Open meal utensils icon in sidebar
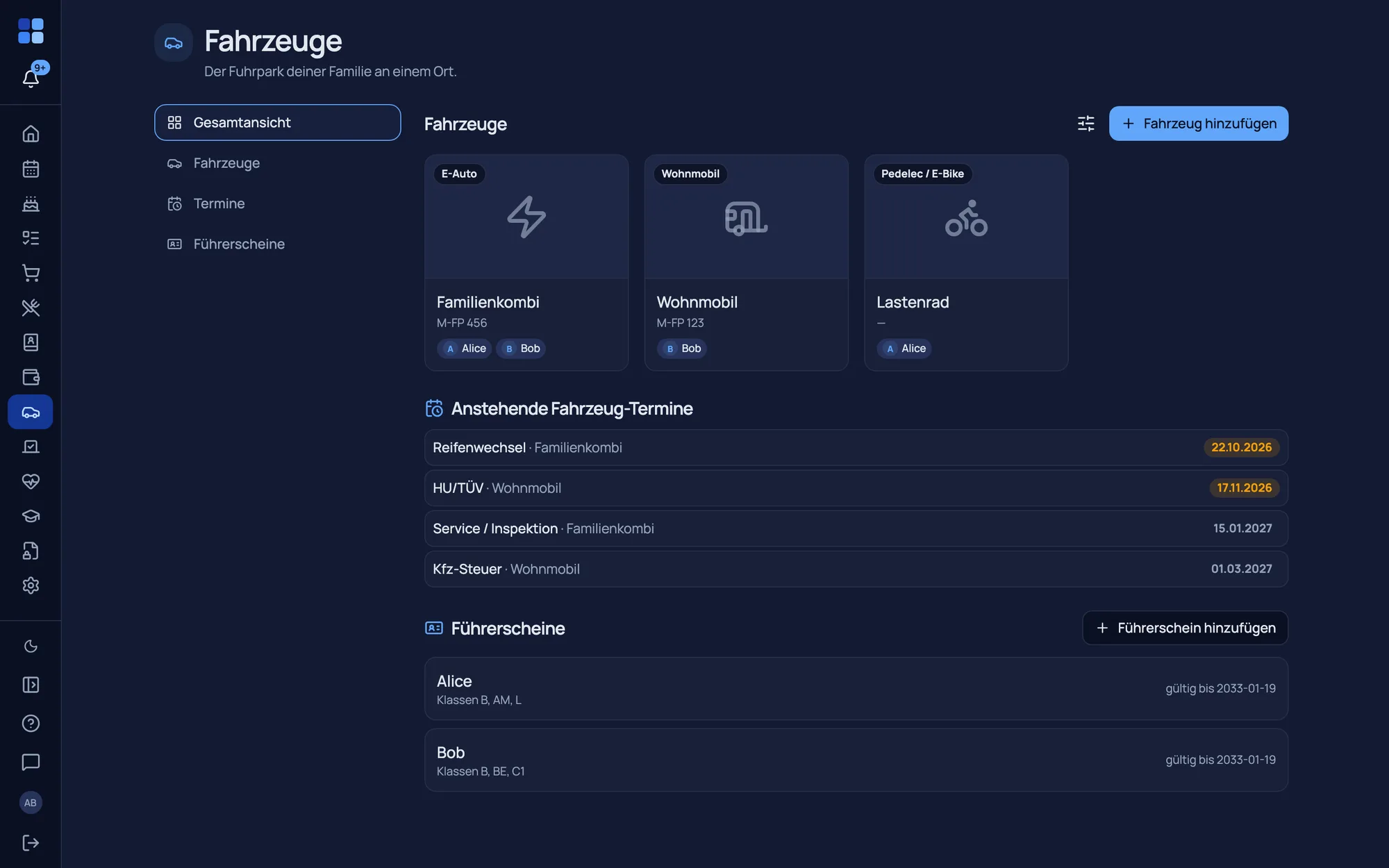Viewport: 1389px width, 868px height. coord(31,308)
